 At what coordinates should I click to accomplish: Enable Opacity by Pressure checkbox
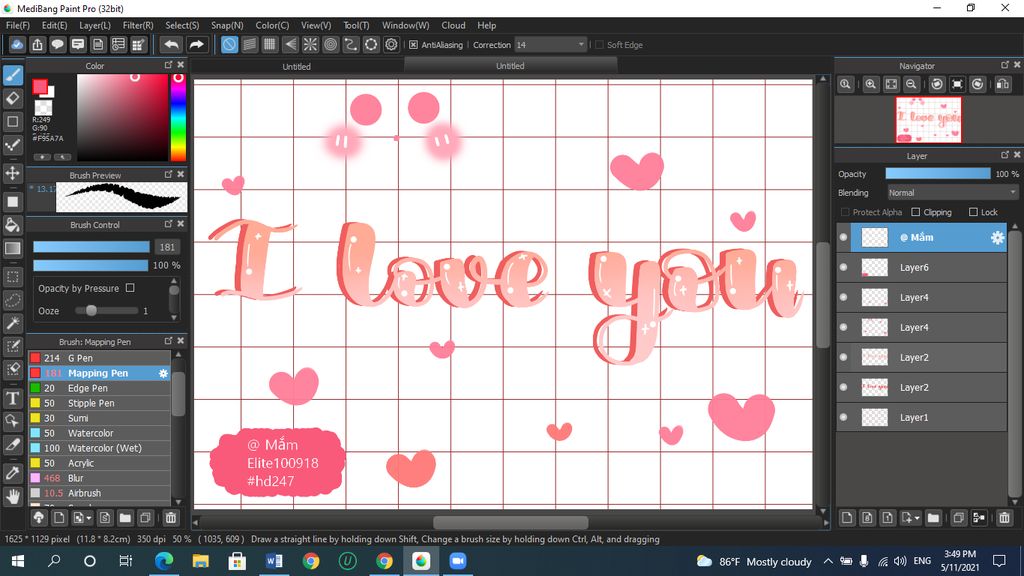pyautogui.click(x=130, y=288)
